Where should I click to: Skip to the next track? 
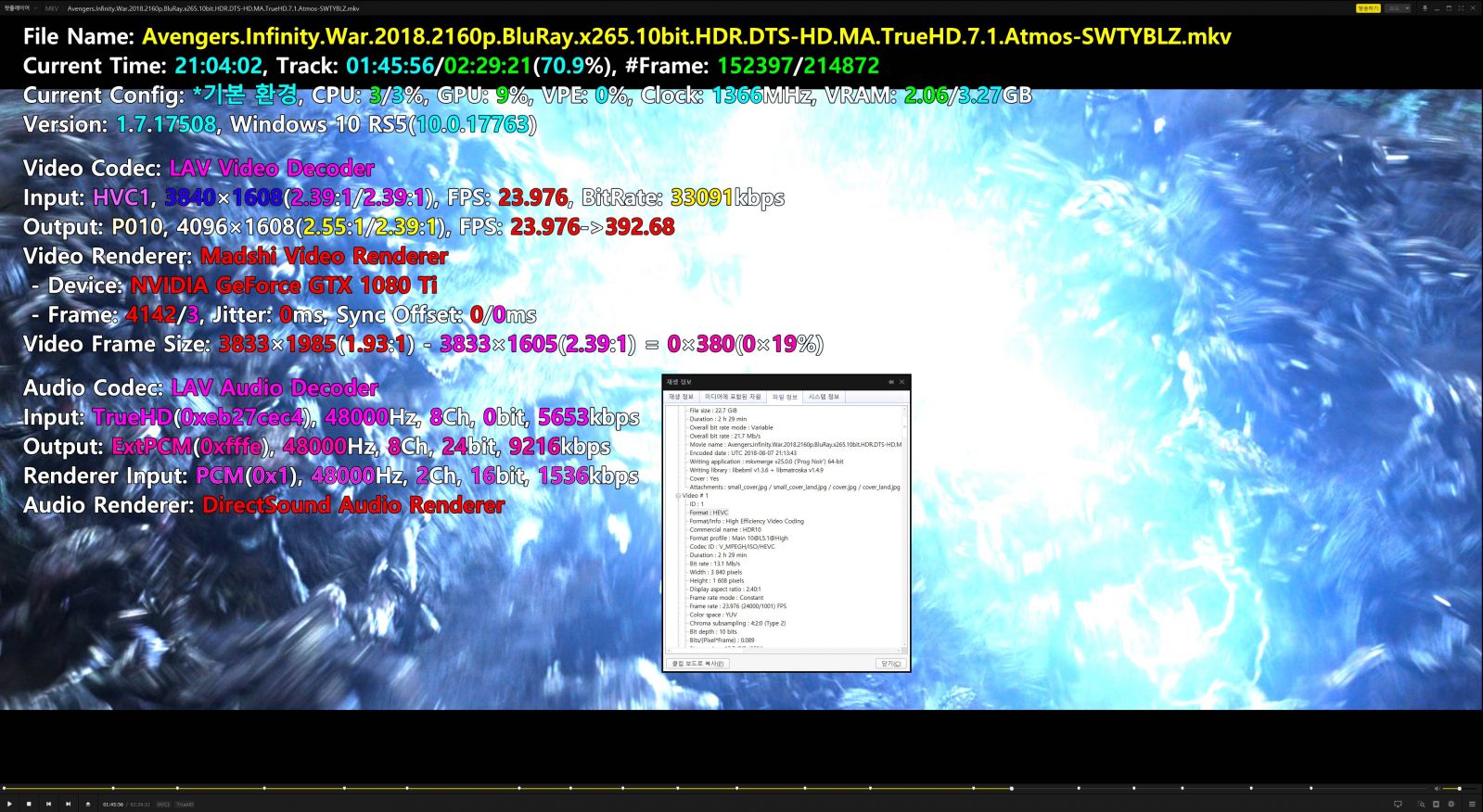point(68,804)
